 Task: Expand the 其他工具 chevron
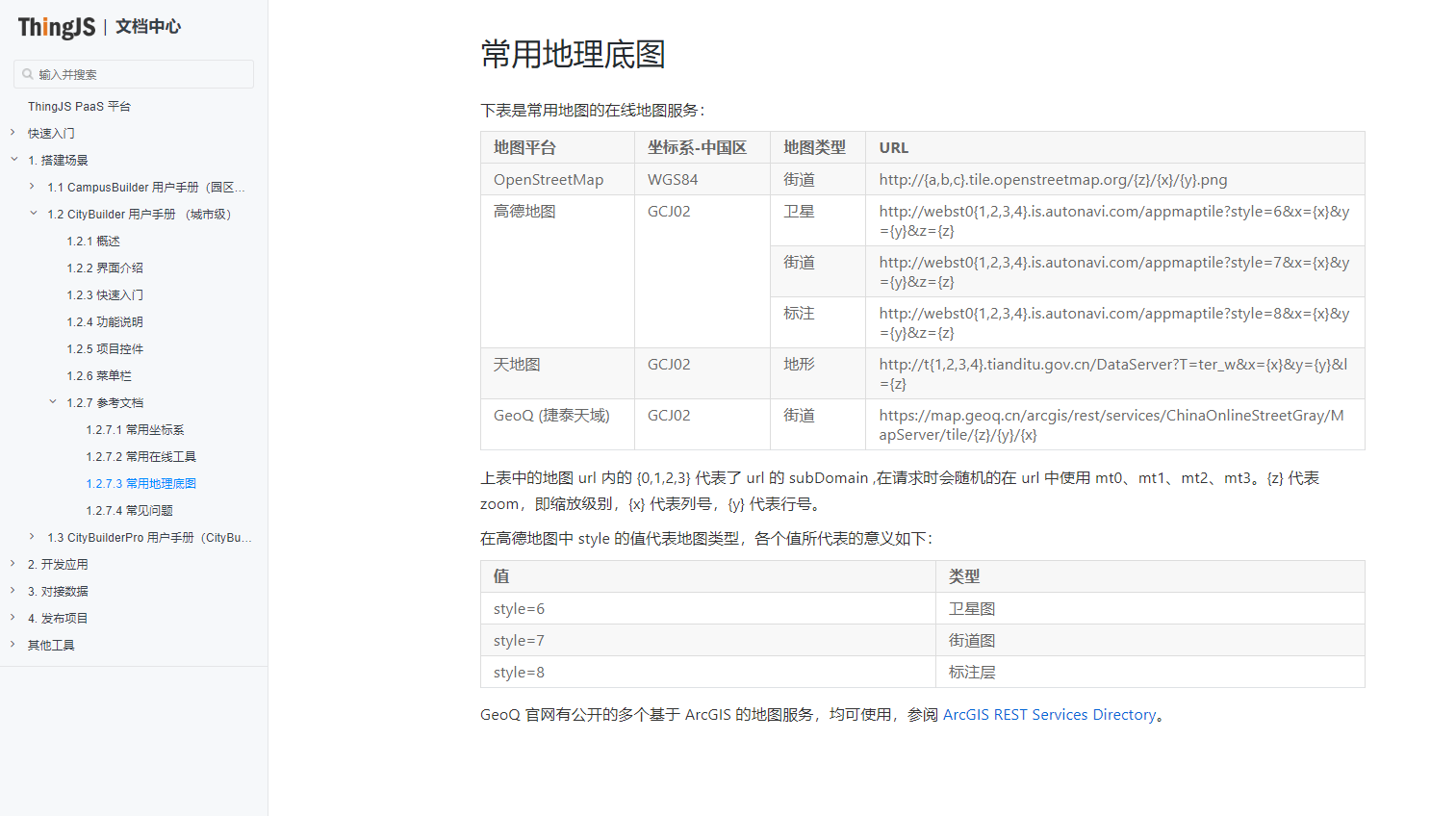point(13,645)
